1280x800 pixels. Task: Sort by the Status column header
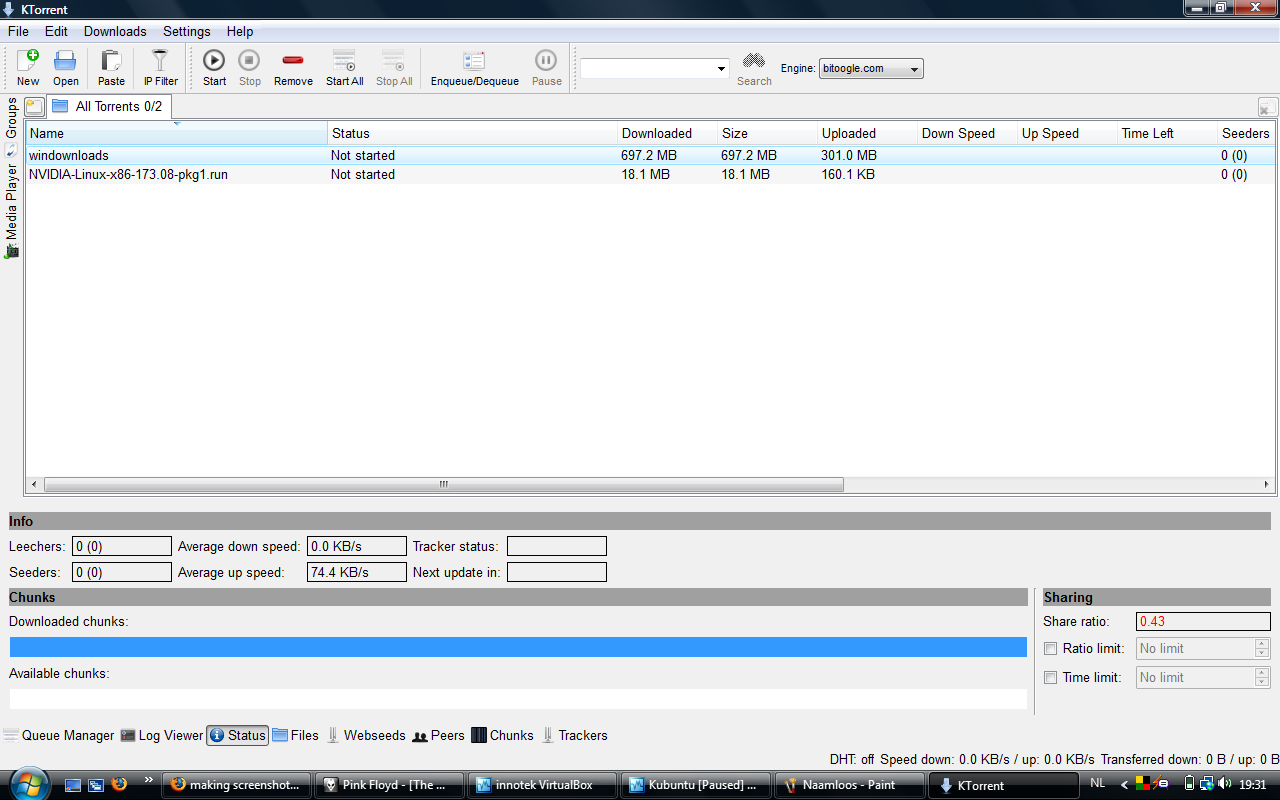[x=472, y=133]
